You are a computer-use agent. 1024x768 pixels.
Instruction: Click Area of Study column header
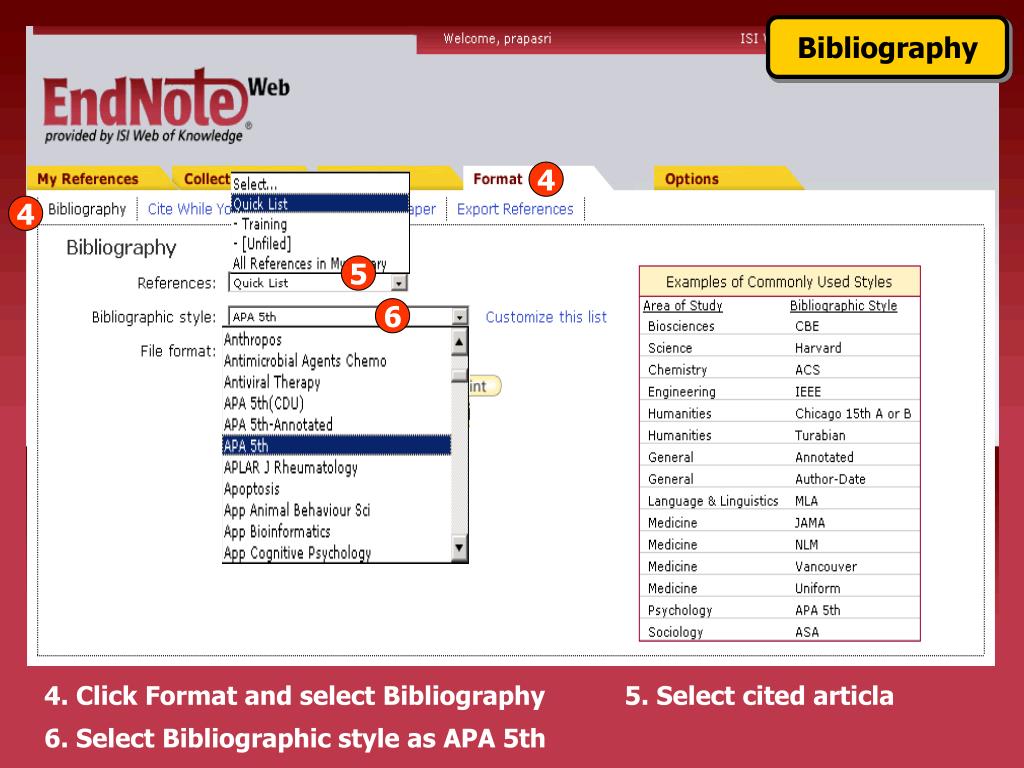pyautogui.click(x=682, y=305)
